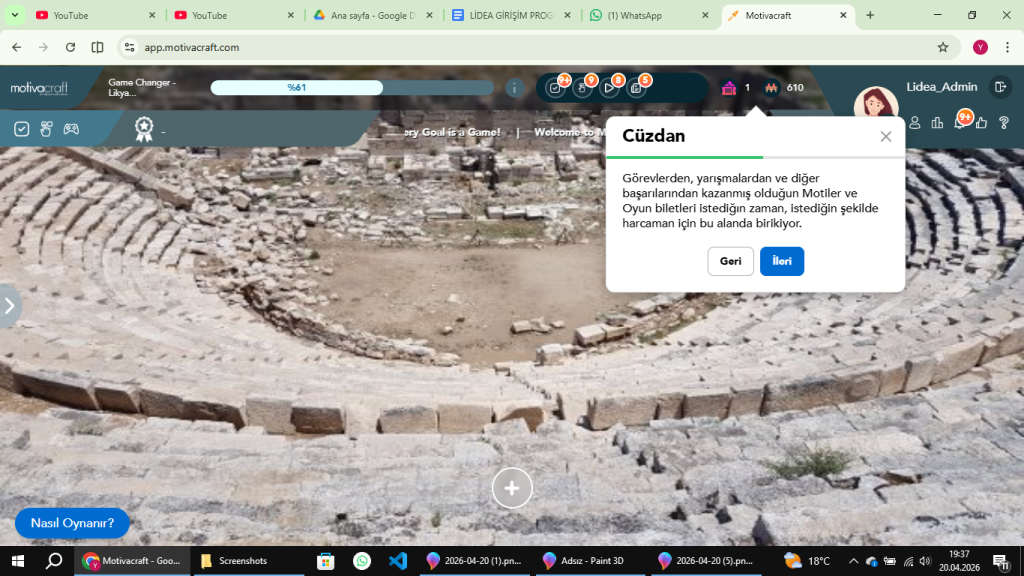Click the %61 progress bar
The height and width of the screenshot is (576, 1024).
(x=352, y=88)
